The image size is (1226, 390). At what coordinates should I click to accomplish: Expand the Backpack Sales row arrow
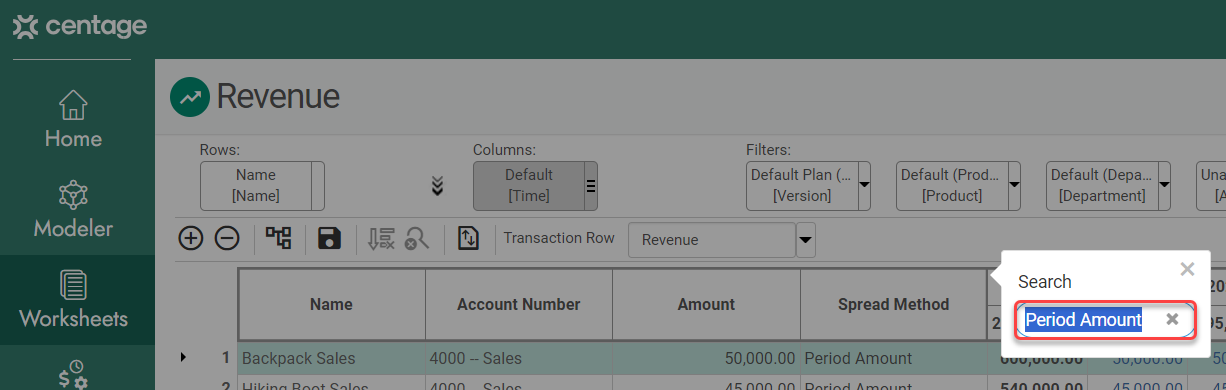click(x=183, y=358)
